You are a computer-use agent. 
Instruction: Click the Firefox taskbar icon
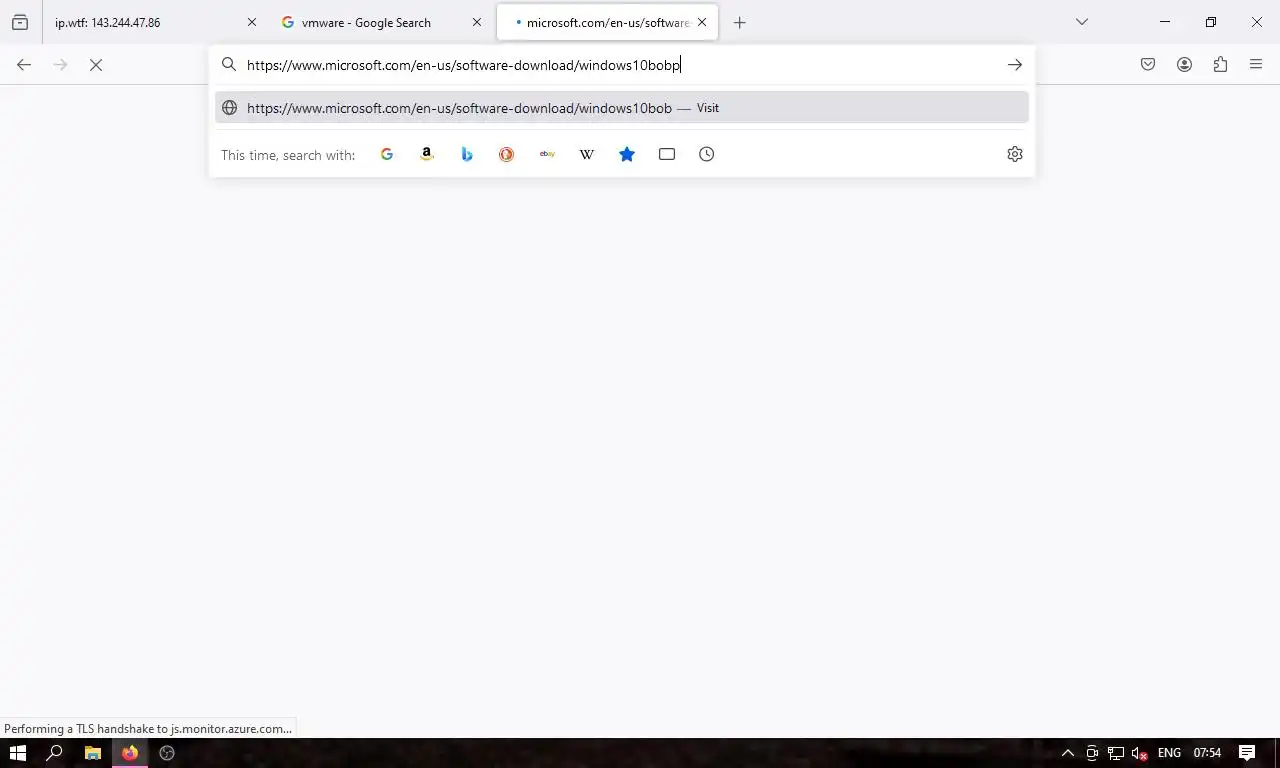129,753
